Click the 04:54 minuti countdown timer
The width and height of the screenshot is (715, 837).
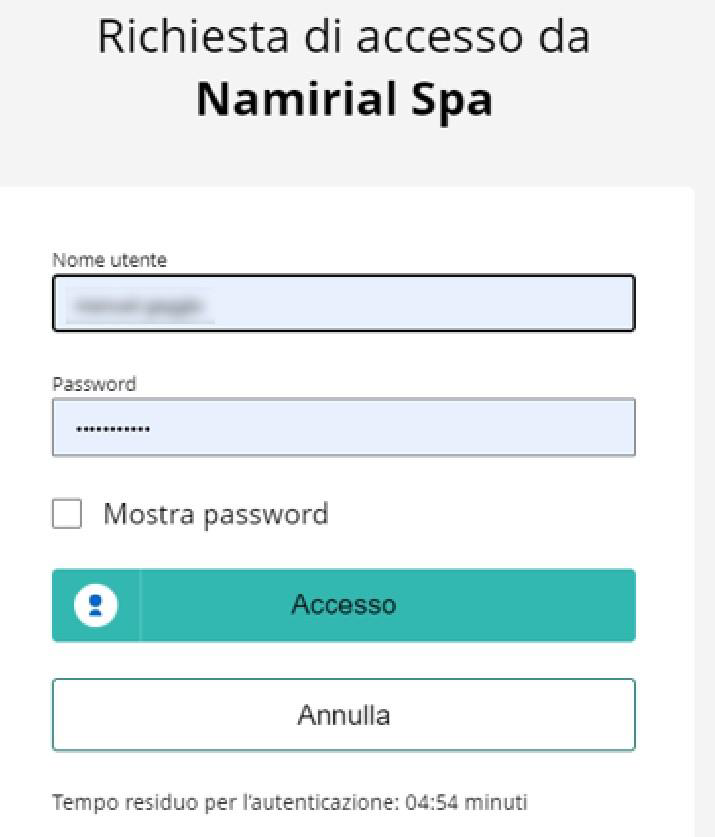click(466, 802)
